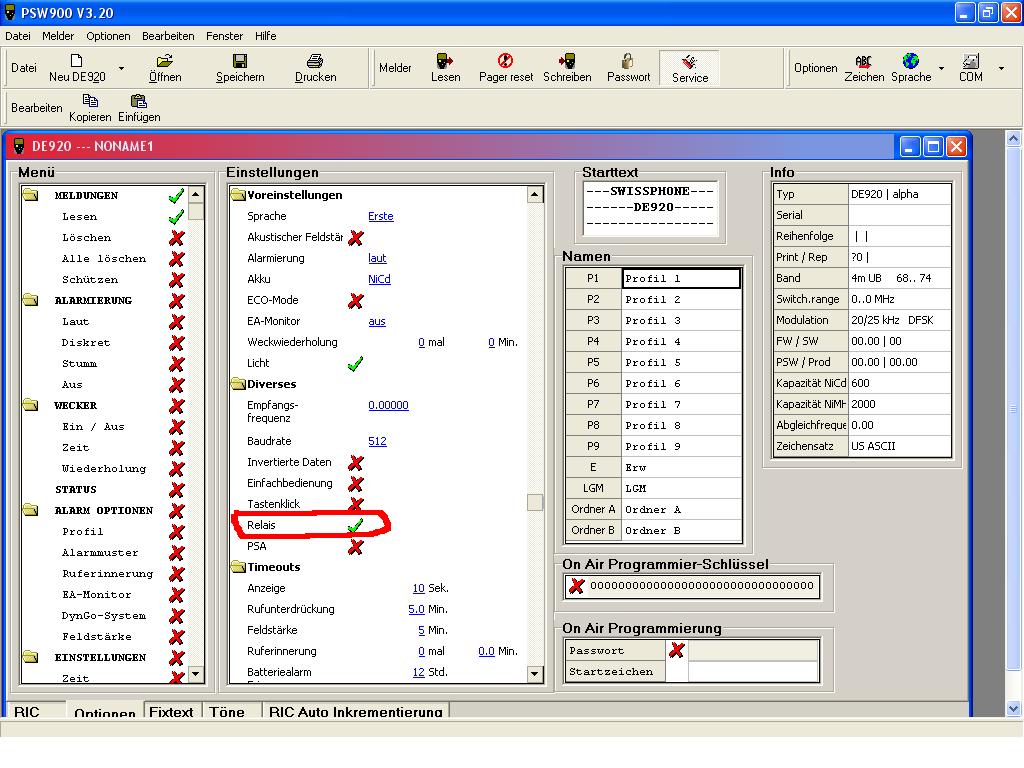The width and height of the screenshot is (1024, 768).
Task: Open the Neu DE920 dropdown arrow
Action: click(122, 69)
